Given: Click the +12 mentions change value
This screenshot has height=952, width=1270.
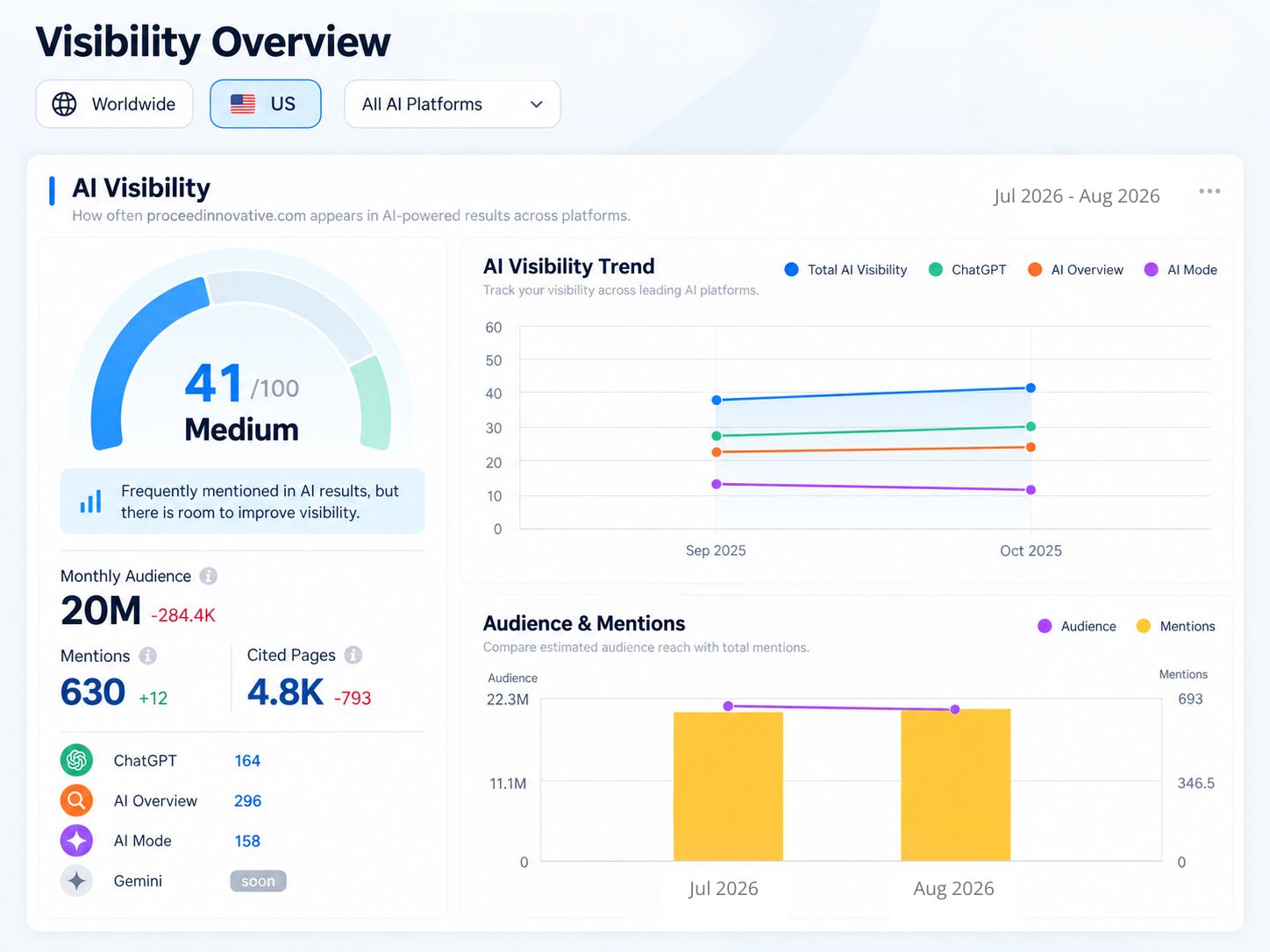Looking at the screenshot, I should (x=153, y=699).
